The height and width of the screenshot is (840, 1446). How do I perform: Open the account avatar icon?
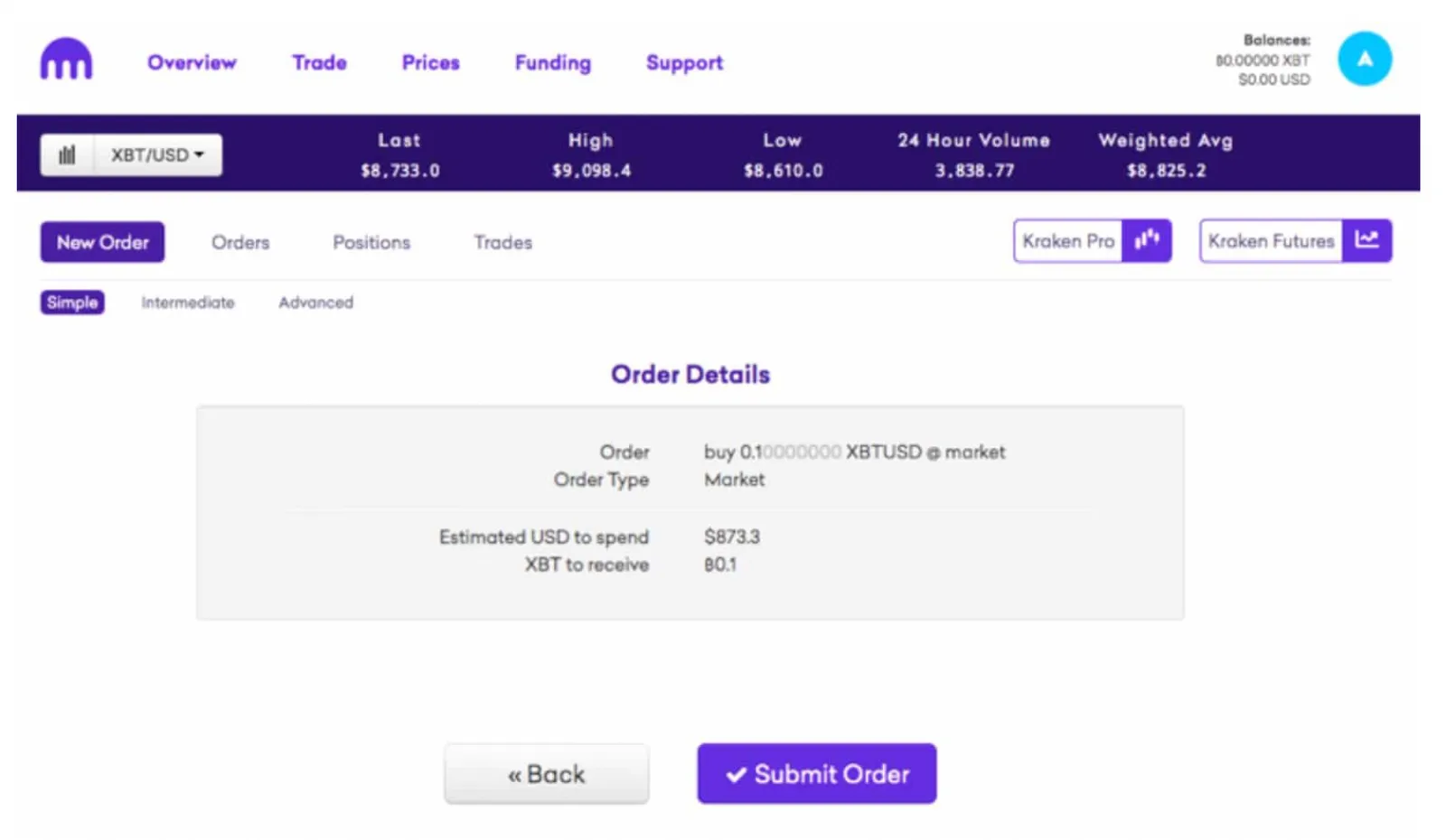point(1364,60)
